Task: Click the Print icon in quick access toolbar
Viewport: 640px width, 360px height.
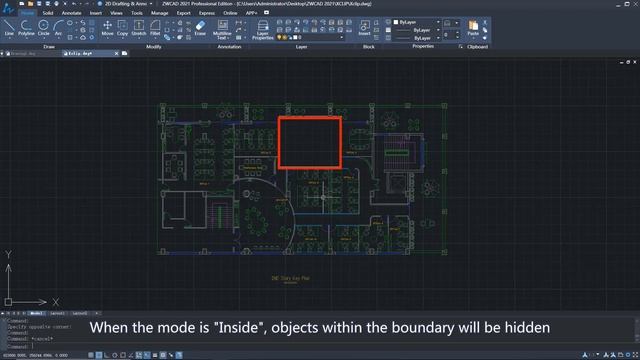Action: click(x=56, y=4)
